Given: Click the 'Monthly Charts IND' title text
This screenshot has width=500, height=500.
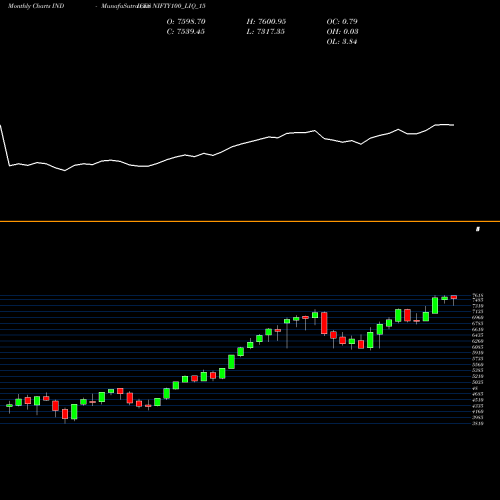Looking at the screenshot, I should pyautogui.click(x=36, y=6).
